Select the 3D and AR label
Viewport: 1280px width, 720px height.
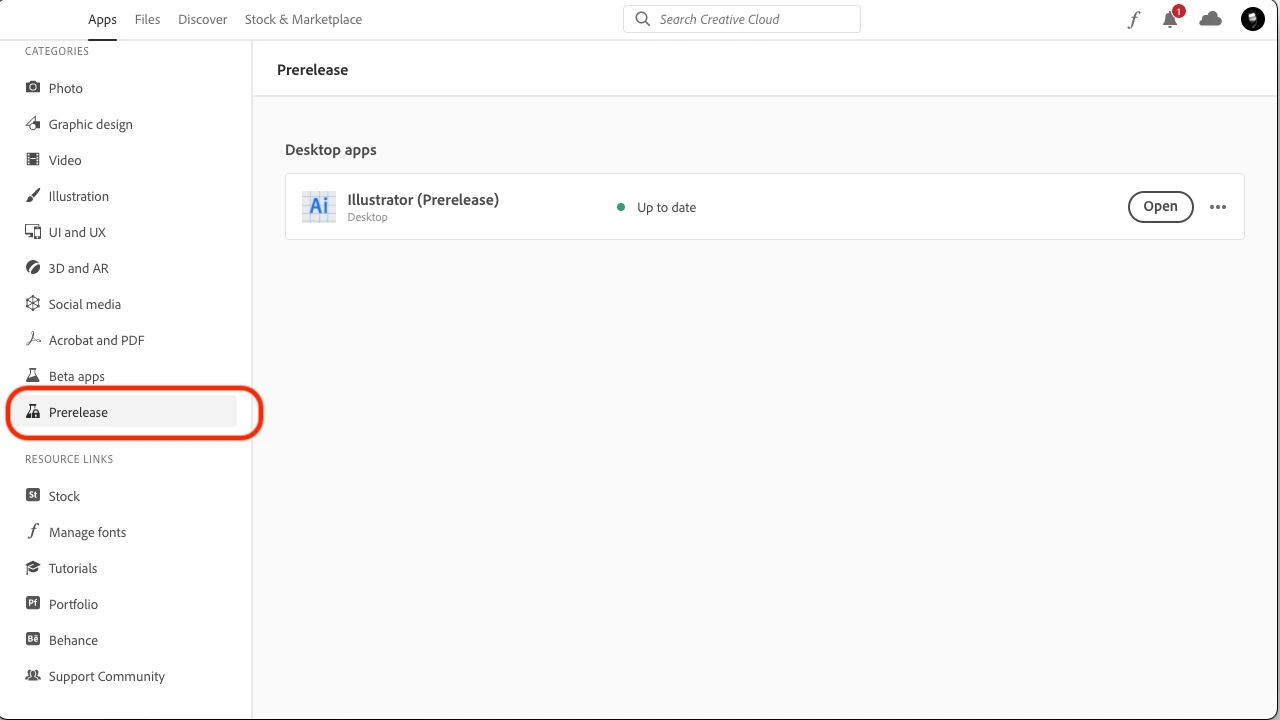click(79, 268)
